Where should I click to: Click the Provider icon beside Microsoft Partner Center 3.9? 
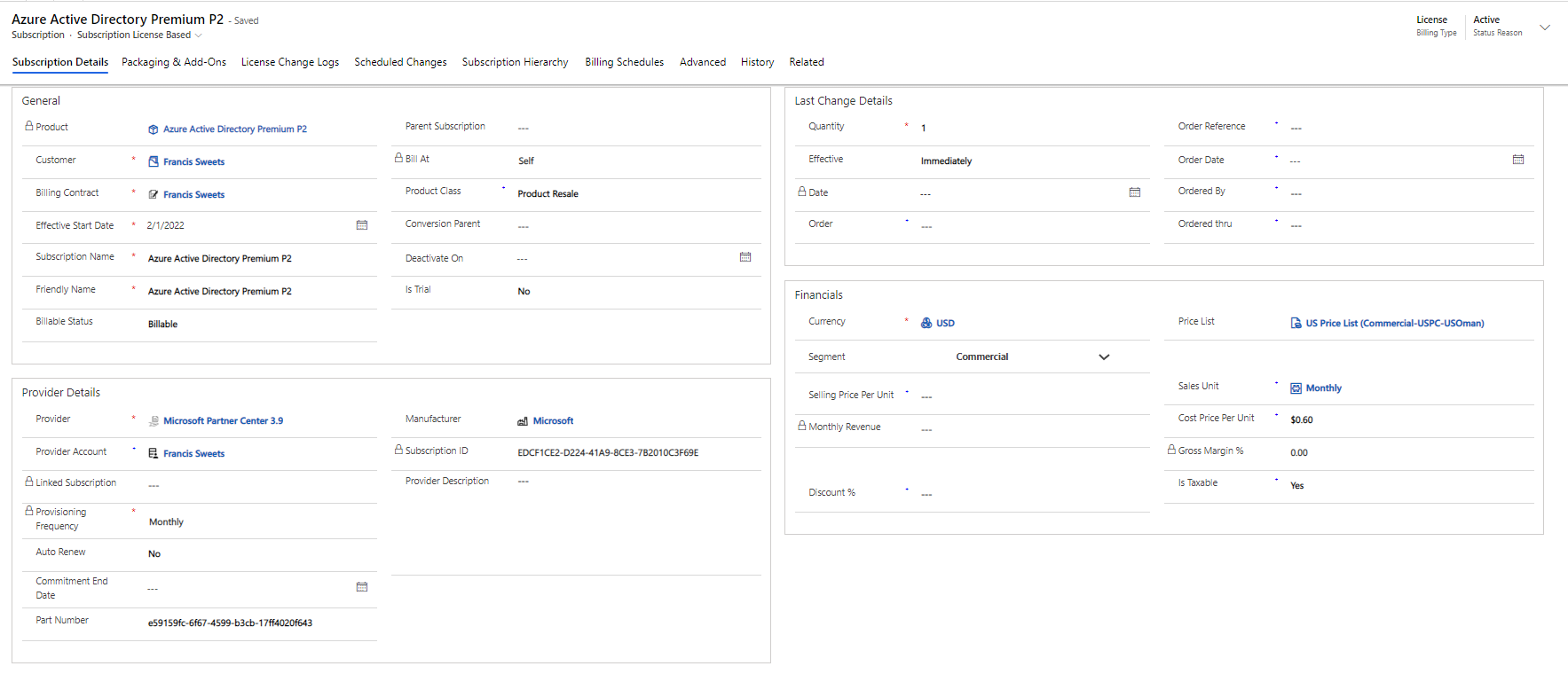(154, 421)
